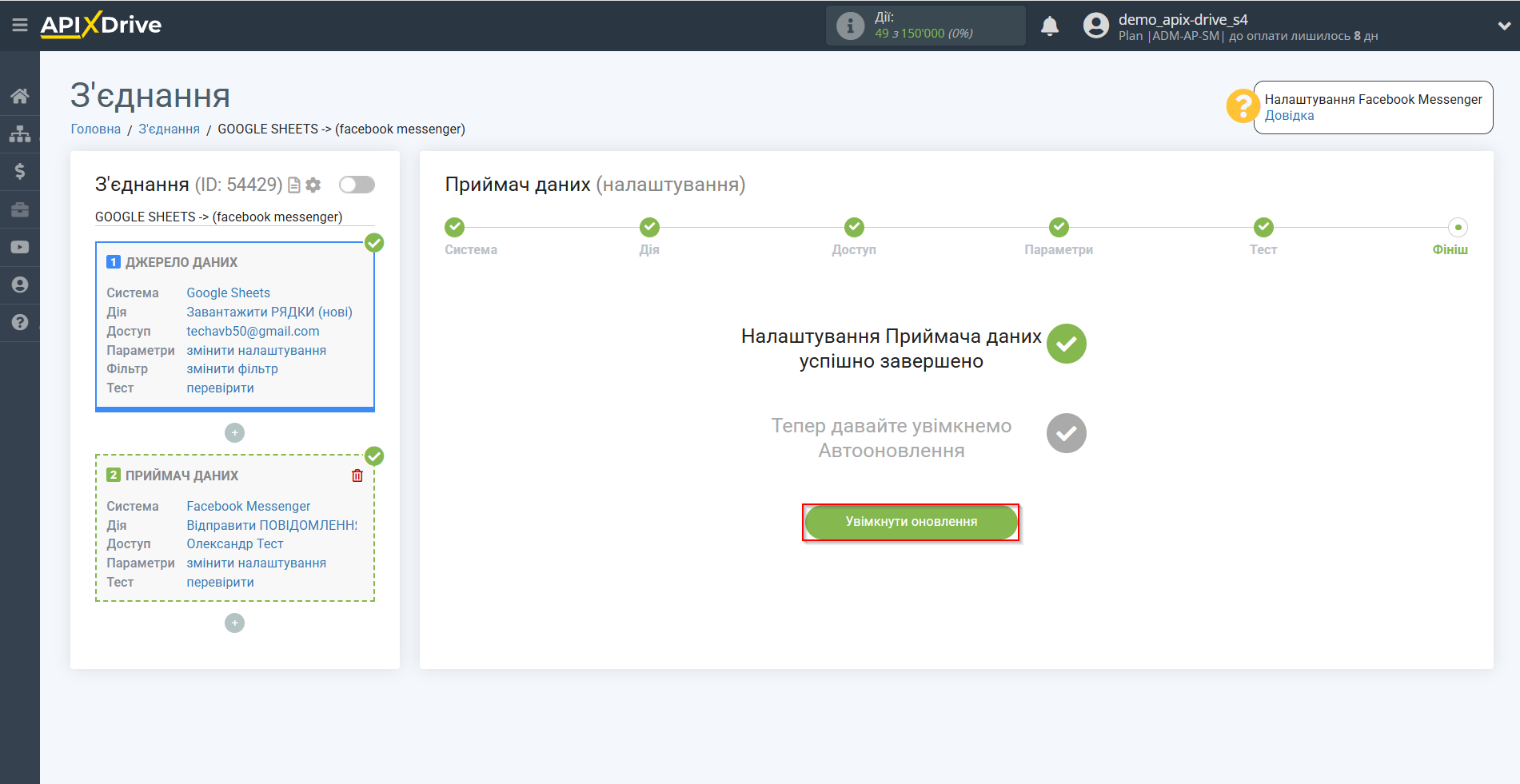The width and height of the screenshot is (1520, 784).
Task: Click the ПРИЙМАЧ ДАНИХ block header
Action: pos(182,476)
